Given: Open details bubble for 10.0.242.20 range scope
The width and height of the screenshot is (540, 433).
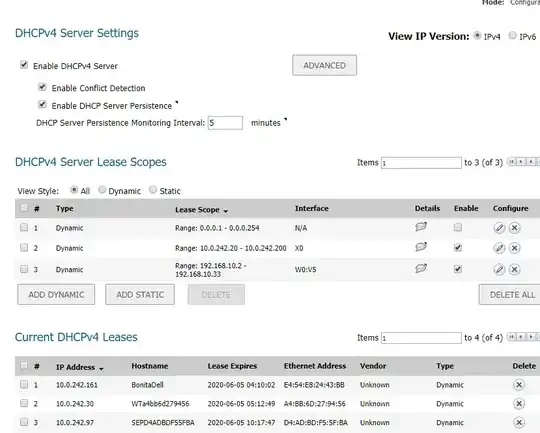Looking at the screenshot, I should coord(421,247).
